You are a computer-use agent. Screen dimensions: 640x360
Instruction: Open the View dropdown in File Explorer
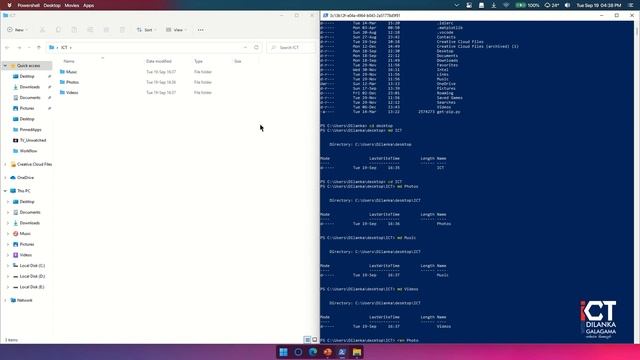point(176,30)
